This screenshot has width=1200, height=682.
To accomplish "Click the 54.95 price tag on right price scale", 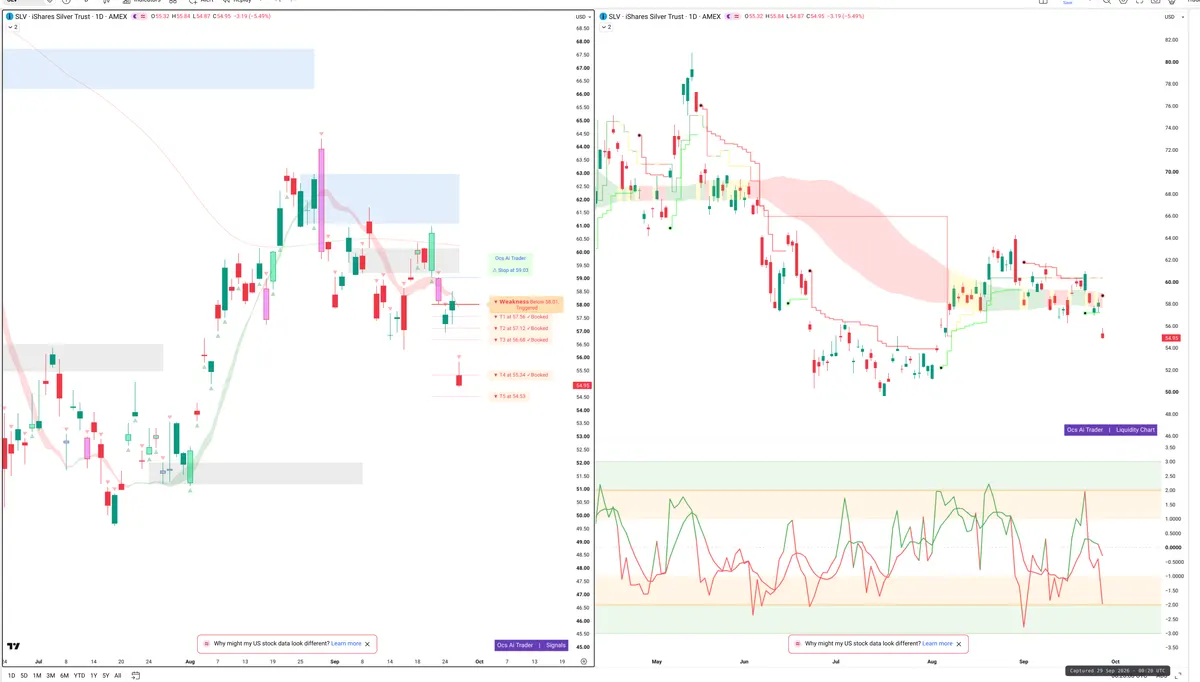I will 1173,338.
